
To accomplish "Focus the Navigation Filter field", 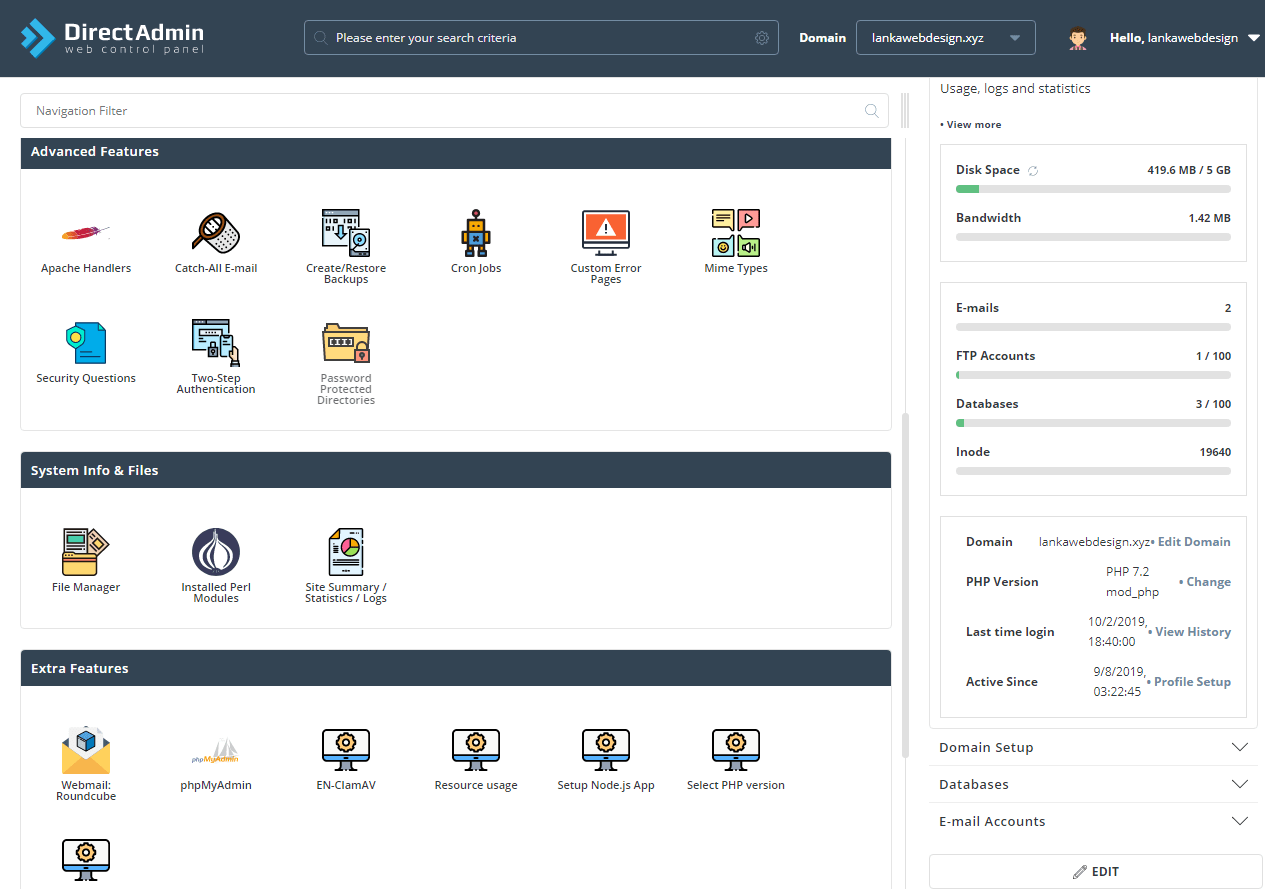I will click(454, 111).
